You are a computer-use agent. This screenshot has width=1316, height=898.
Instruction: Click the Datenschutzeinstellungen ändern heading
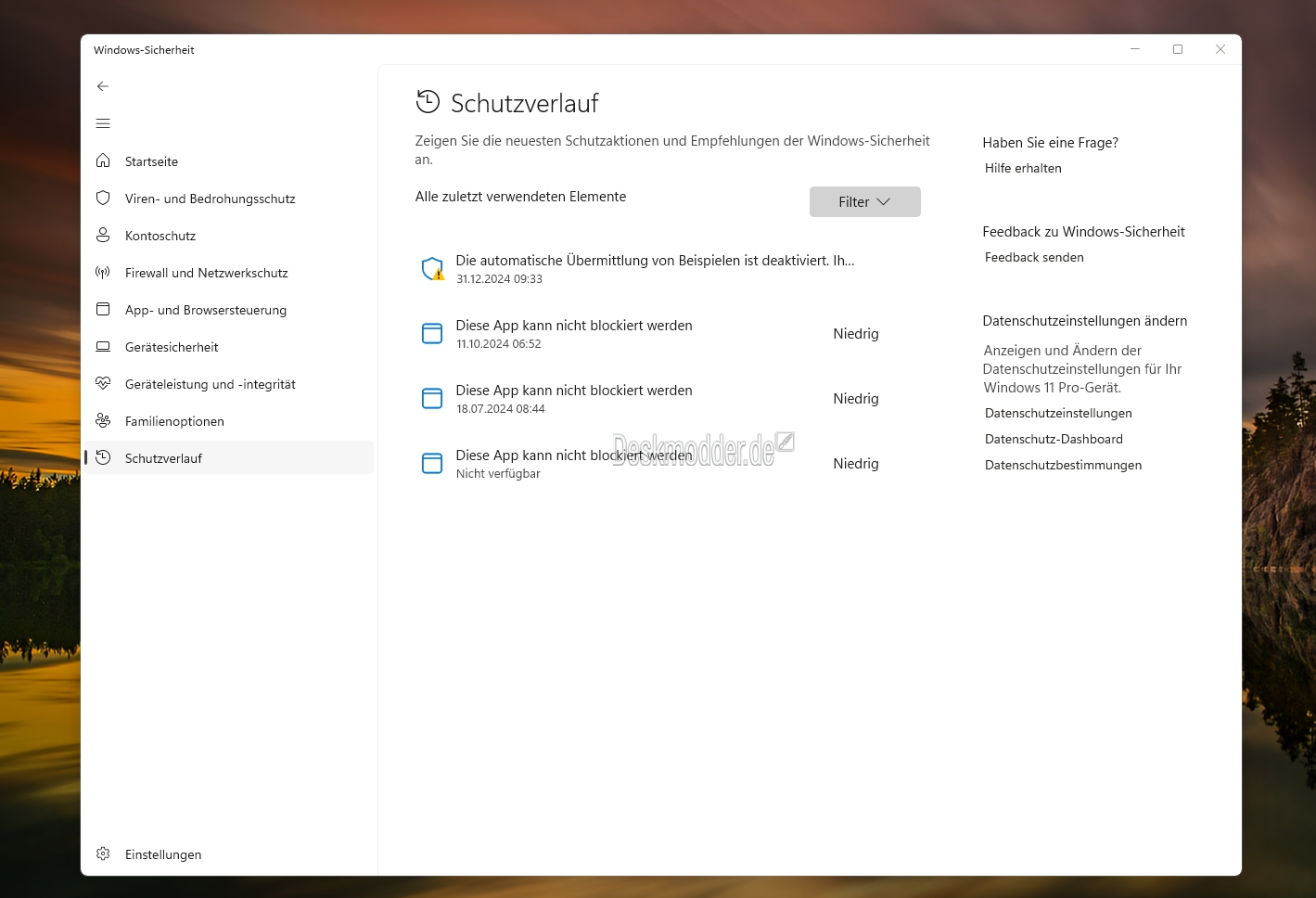pos(1084,321)
